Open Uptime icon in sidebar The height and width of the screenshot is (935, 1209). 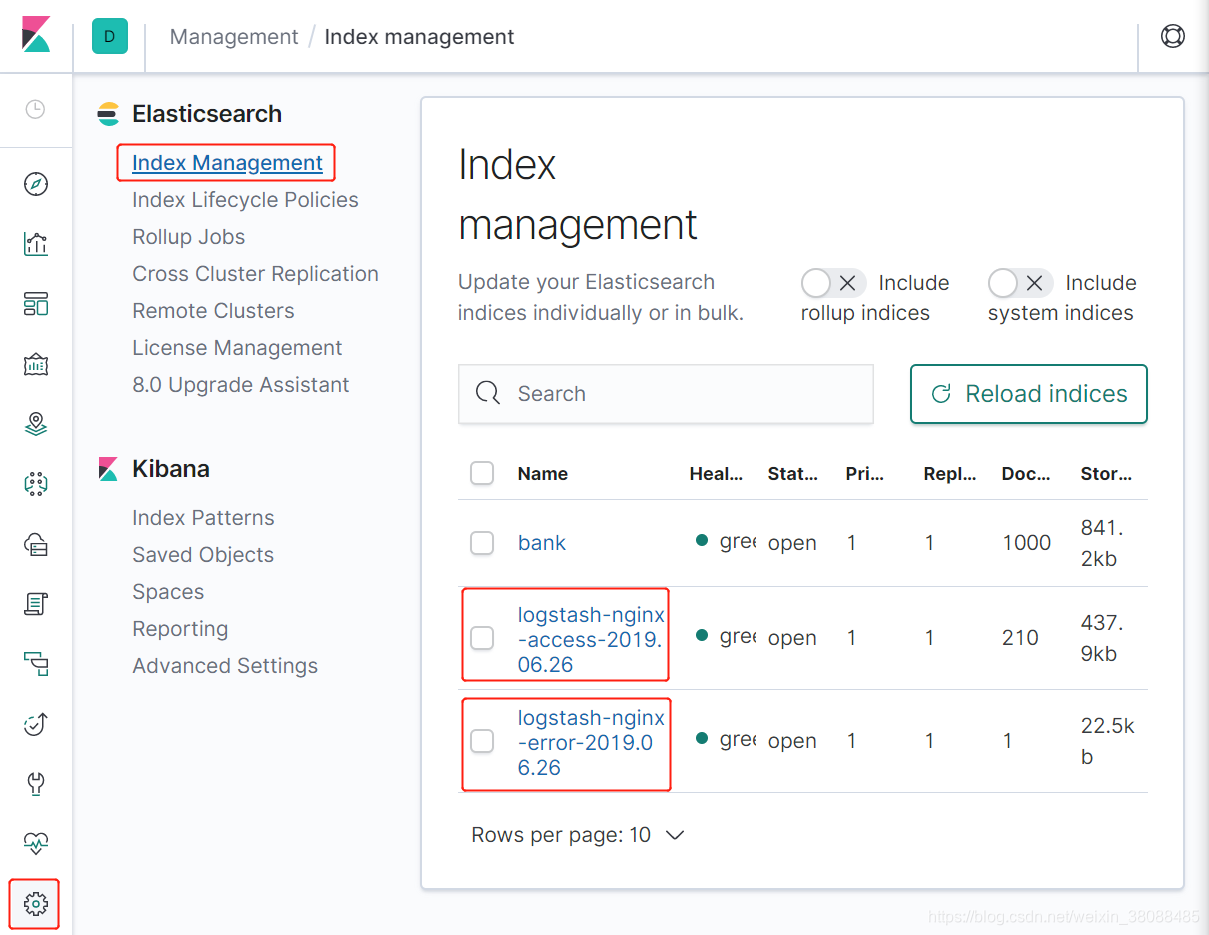(35, 724)
